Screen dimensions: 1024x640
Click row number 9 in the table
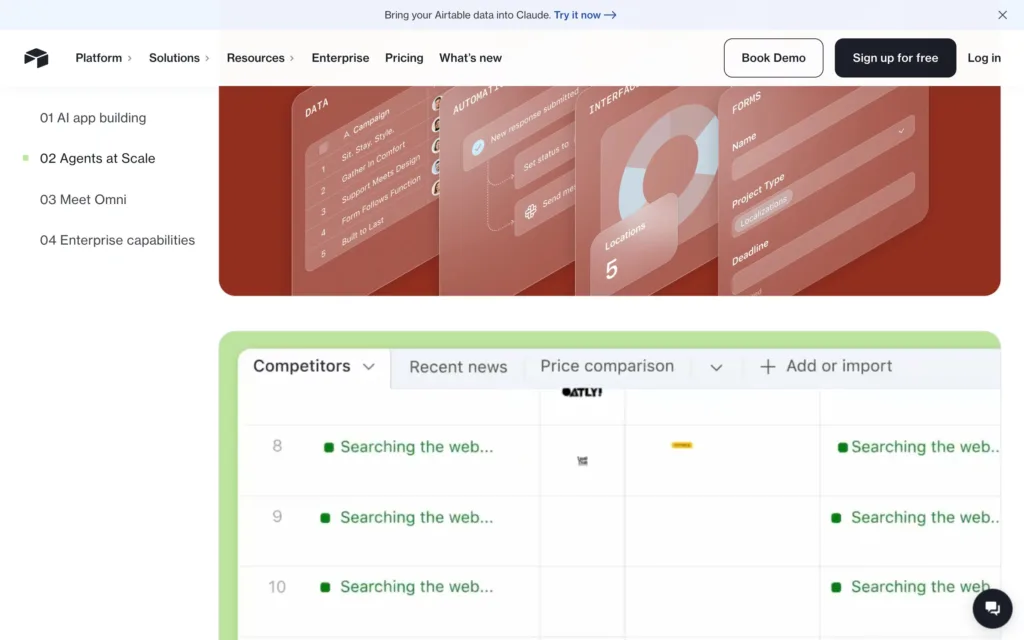pyautogui.click(x=277, y=517)
